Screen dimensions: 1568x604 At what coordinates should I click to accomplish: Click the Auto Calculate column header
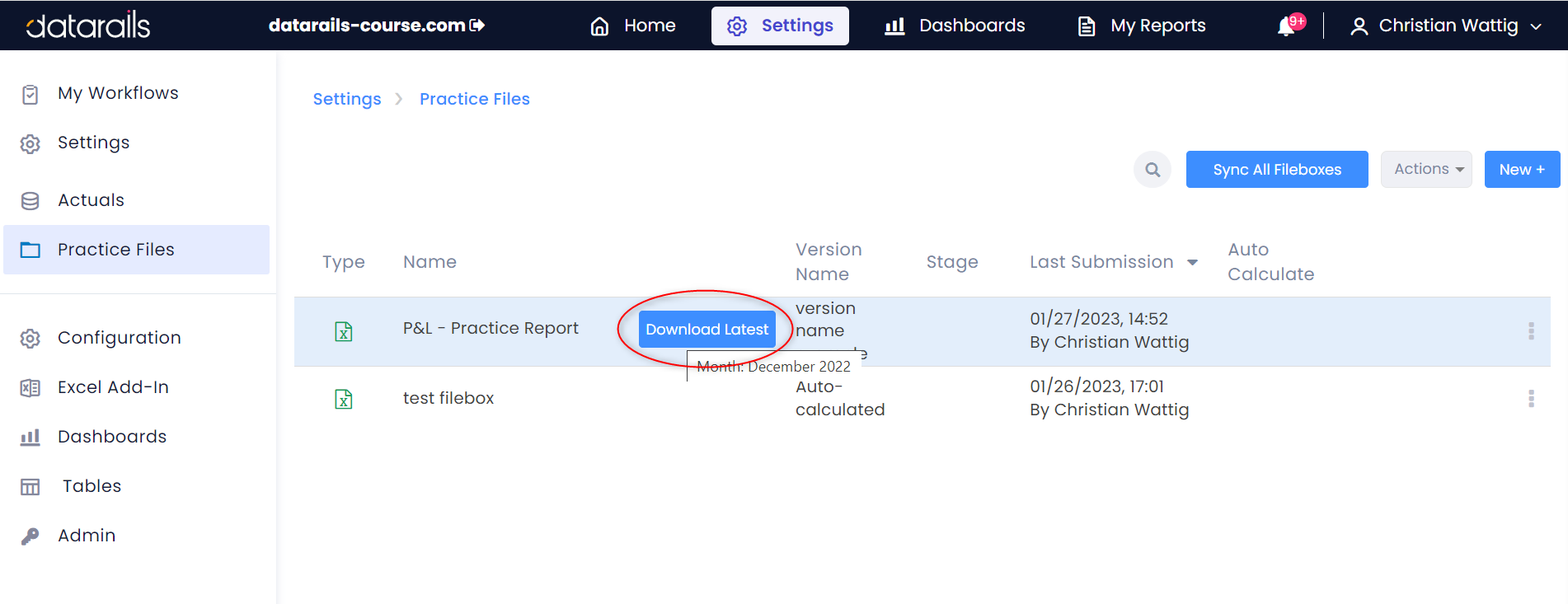point(1270,262)
